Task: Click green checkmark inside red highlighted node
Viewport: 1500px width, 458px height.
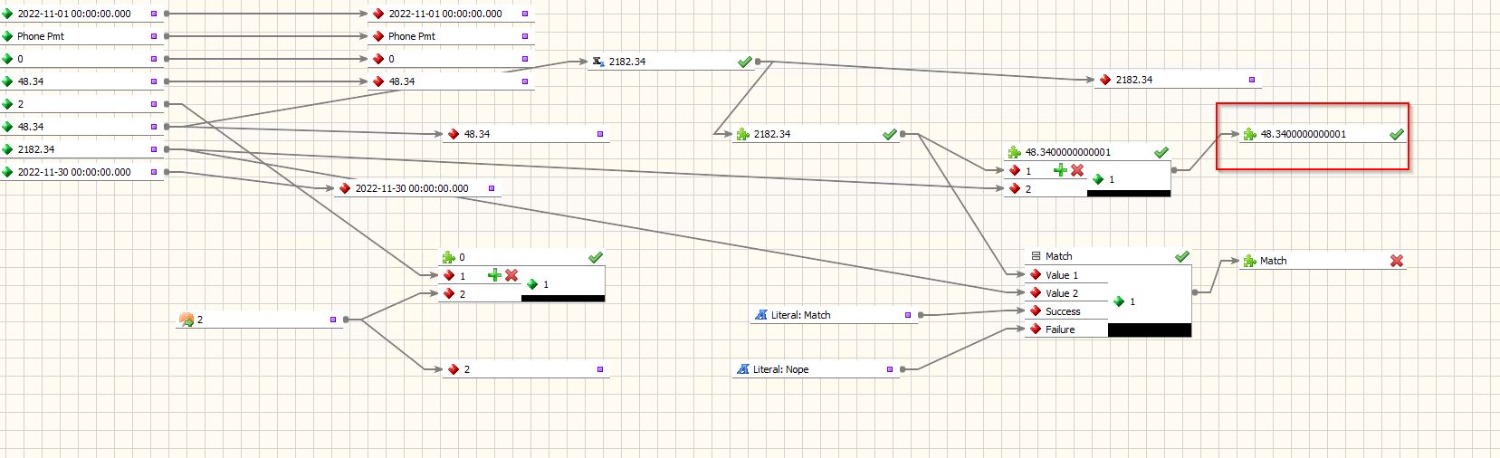Action: pos(1396,133)
